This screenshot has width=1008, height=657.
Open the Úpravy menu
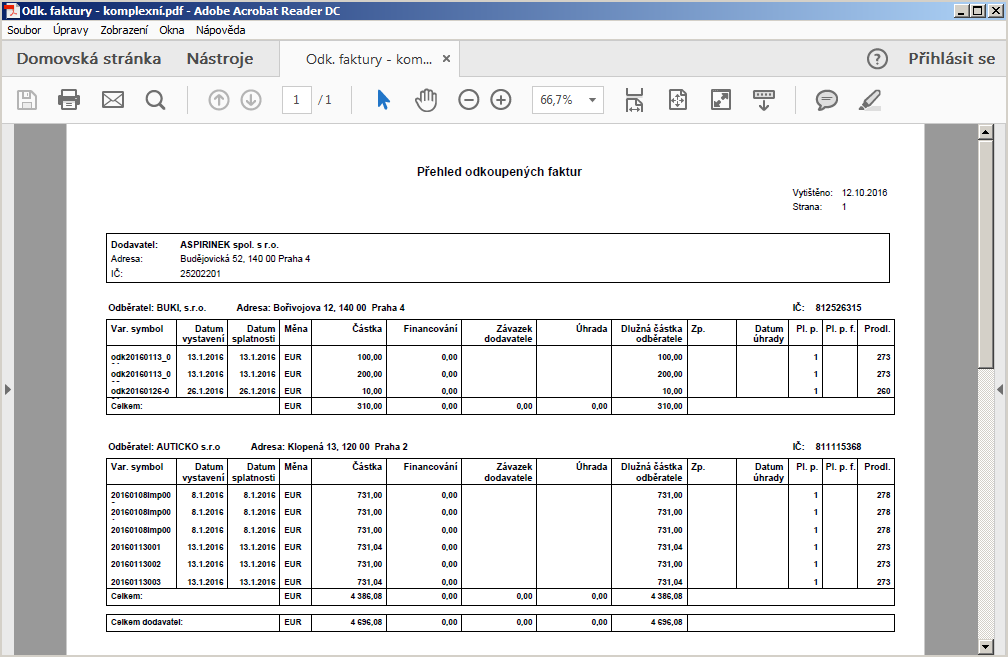tap(71, 30)
